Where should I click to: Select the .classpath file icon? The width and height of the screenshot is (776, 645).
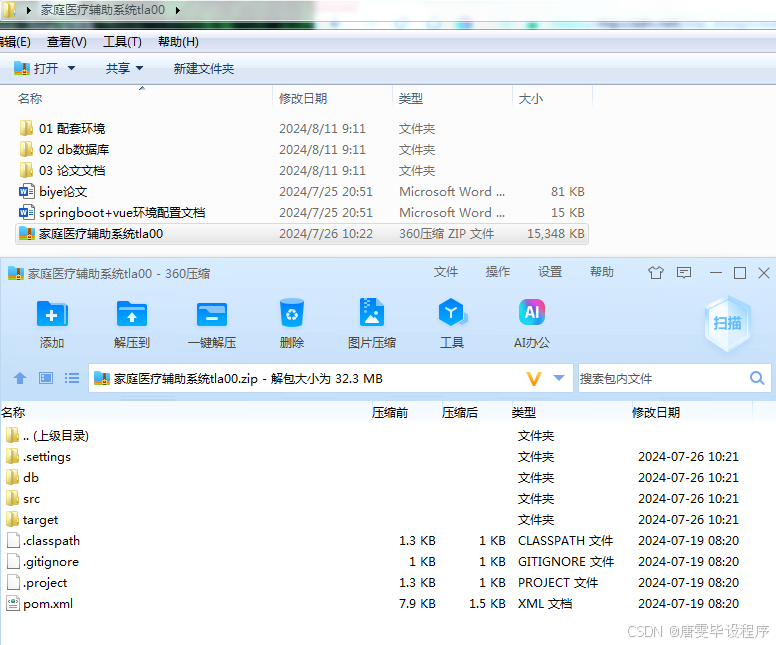tap(13, 541)
